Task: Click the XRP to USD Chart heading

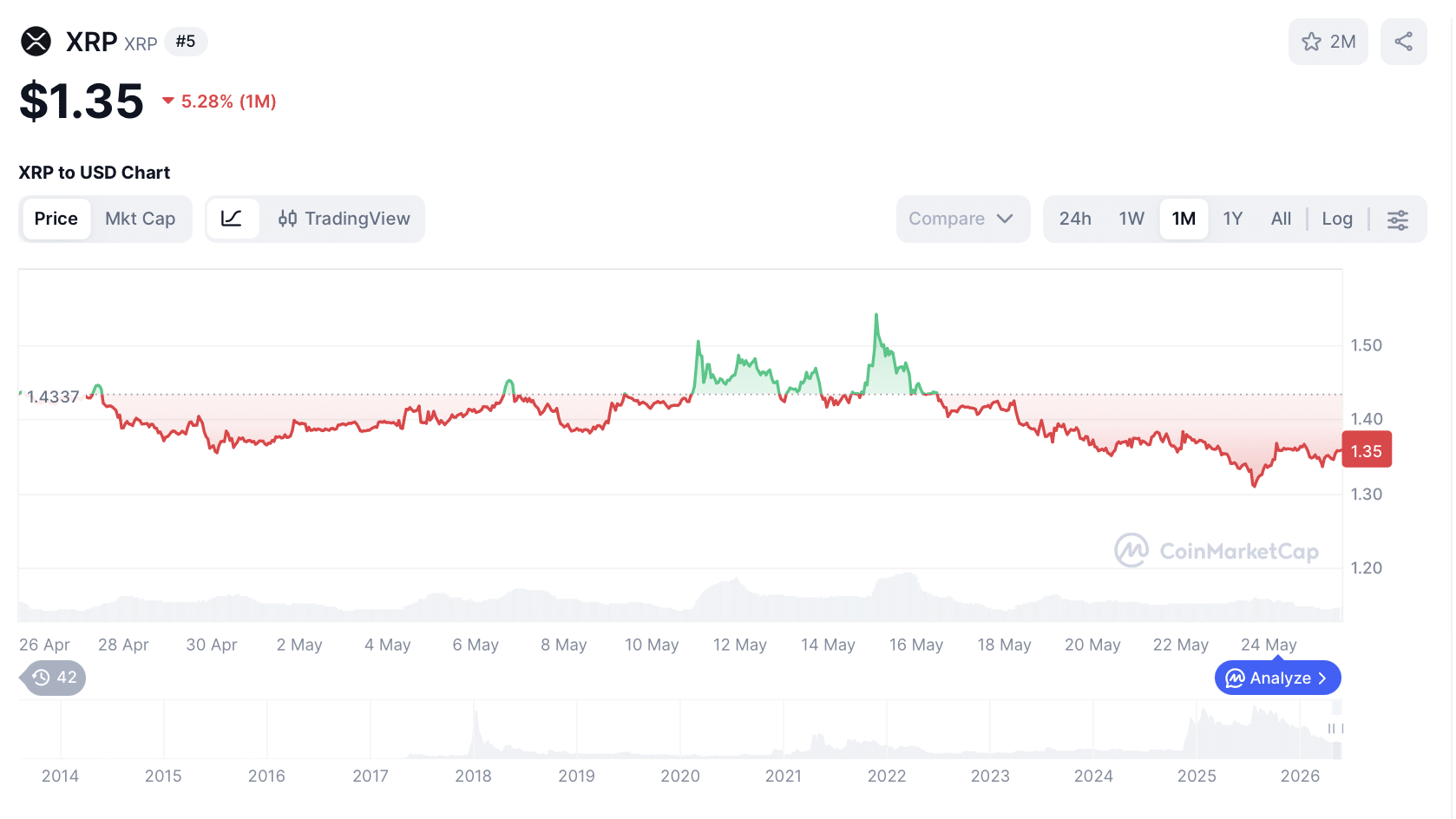Action: click(x=95, y=173)
